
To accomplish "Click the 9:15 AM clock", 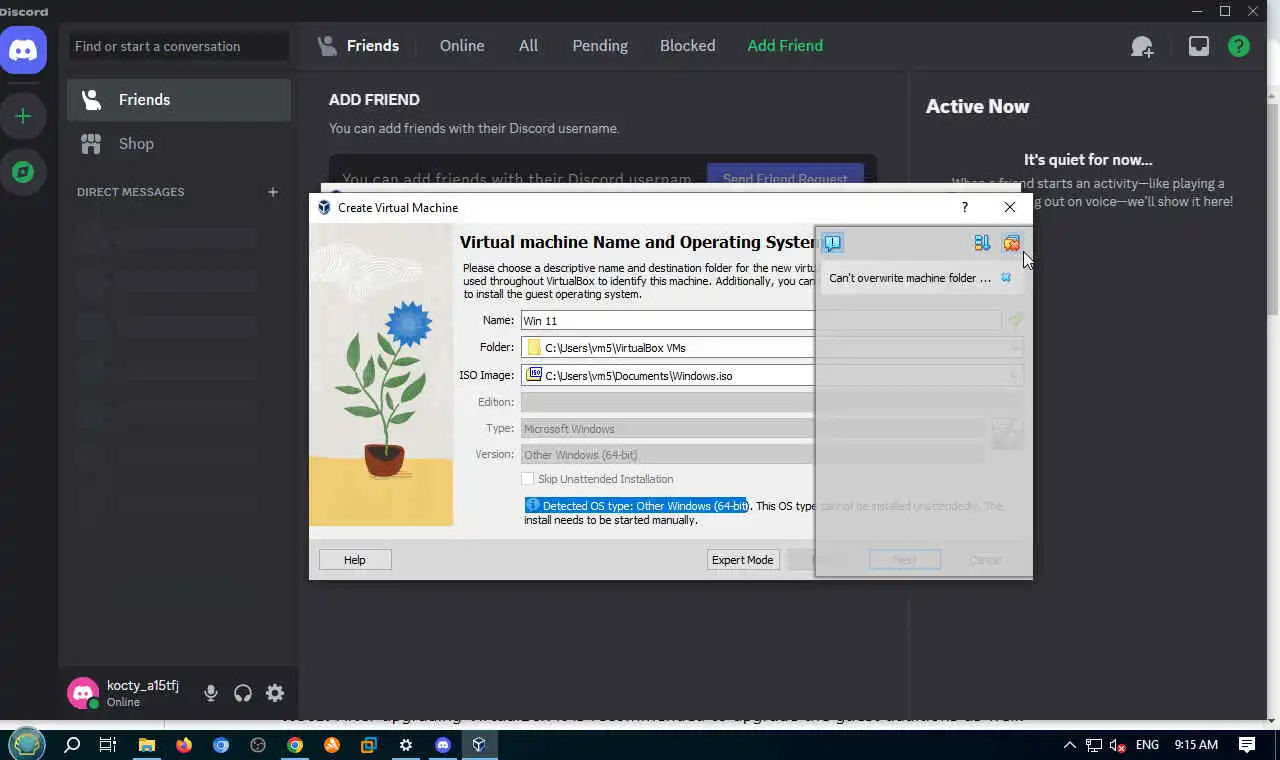I will [x=1196, y=745].
